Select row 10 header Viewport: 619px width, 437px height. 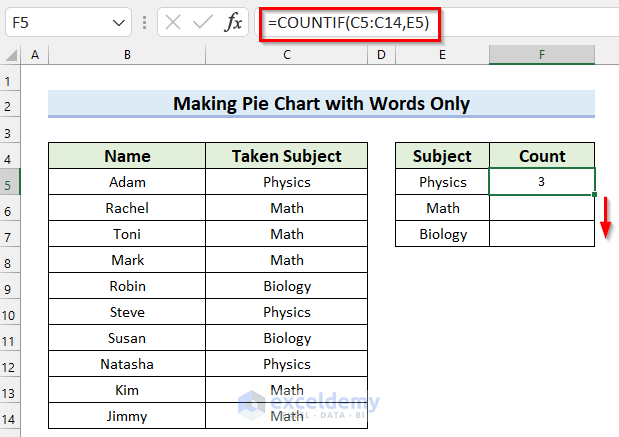(10, 312)
